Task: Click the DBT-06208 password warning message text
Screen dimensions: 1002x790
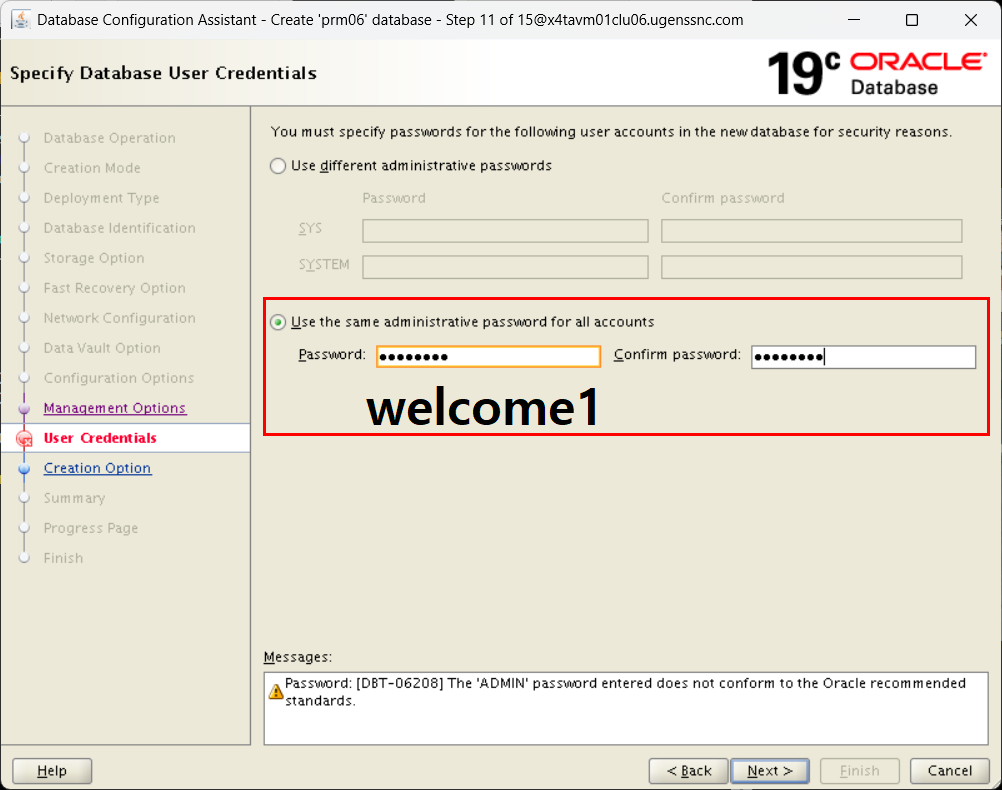Action: point(625,692)
